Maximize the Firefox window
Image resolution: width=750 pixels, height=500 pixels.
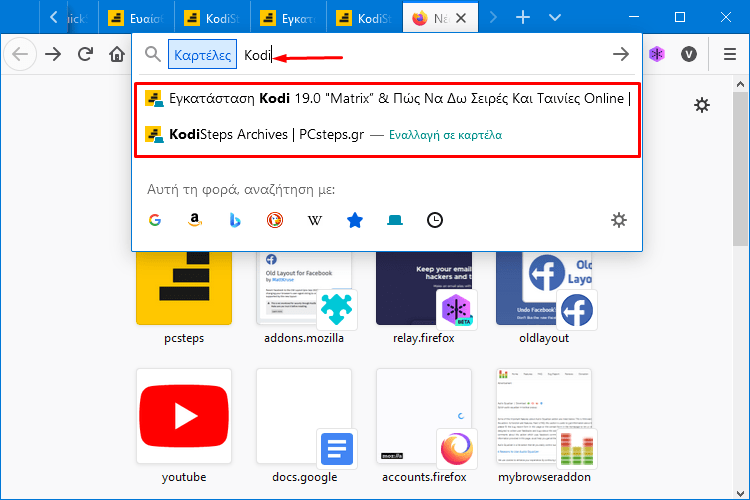click(x=680, y=17)
